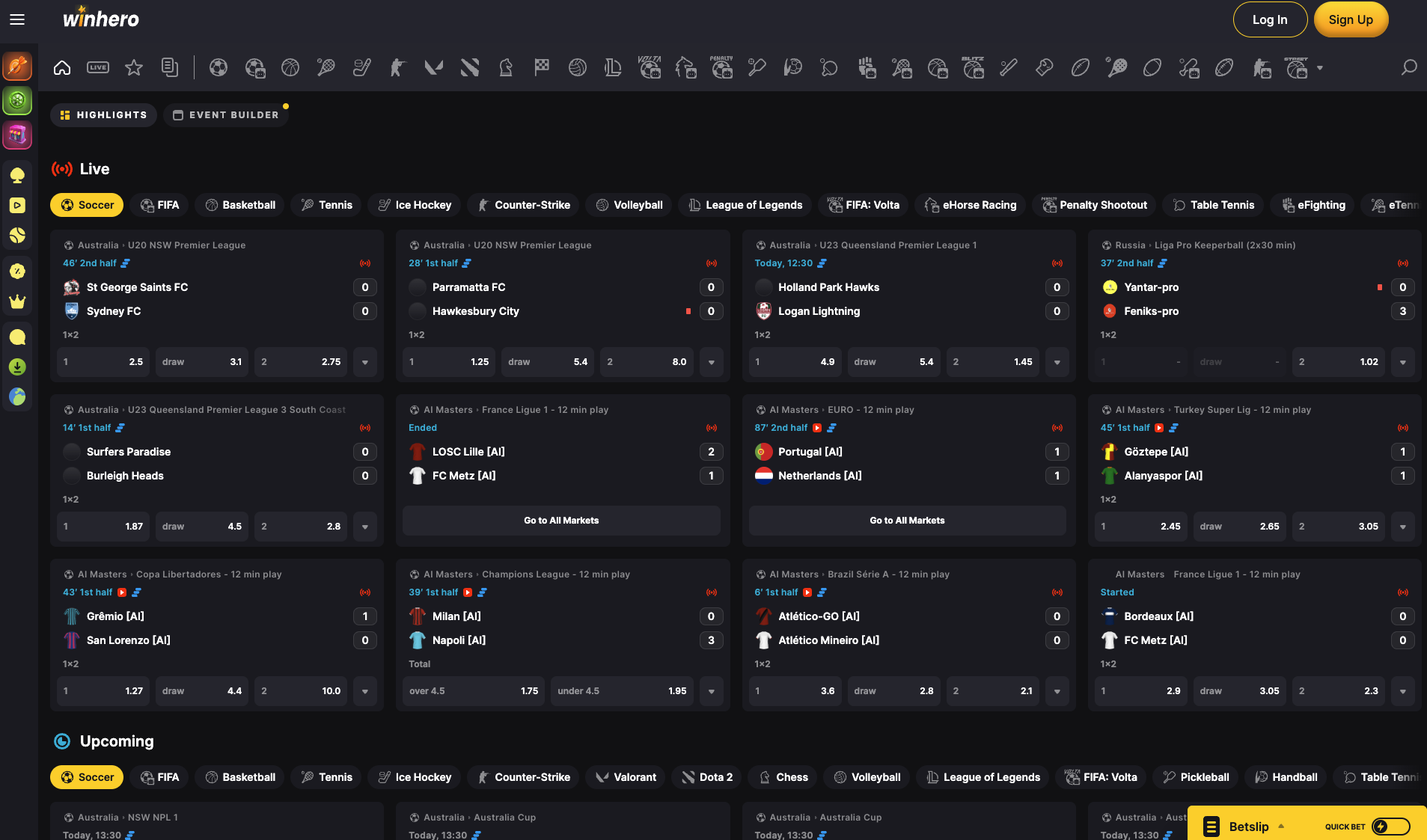Open the download icon in left sidebar
This screenshot has height=840, width=1427.
(17, 367)
